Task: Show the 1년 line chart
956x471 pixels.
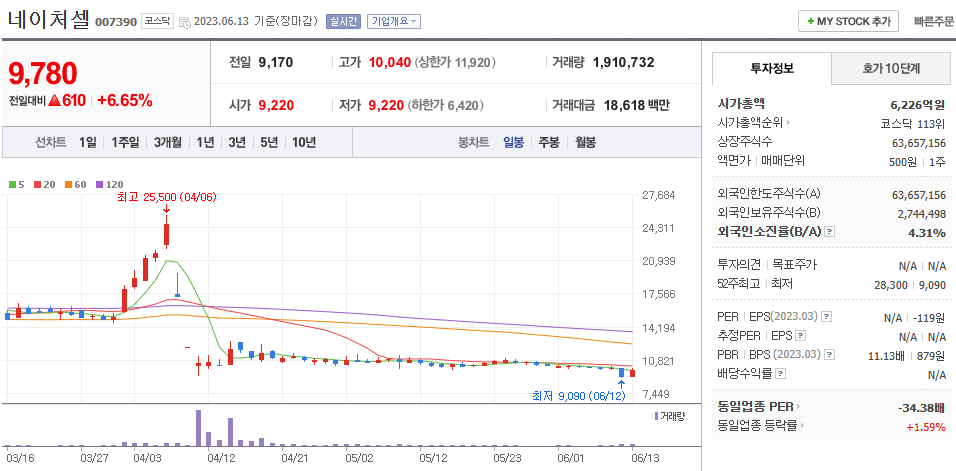Action: tap(205, 143)
